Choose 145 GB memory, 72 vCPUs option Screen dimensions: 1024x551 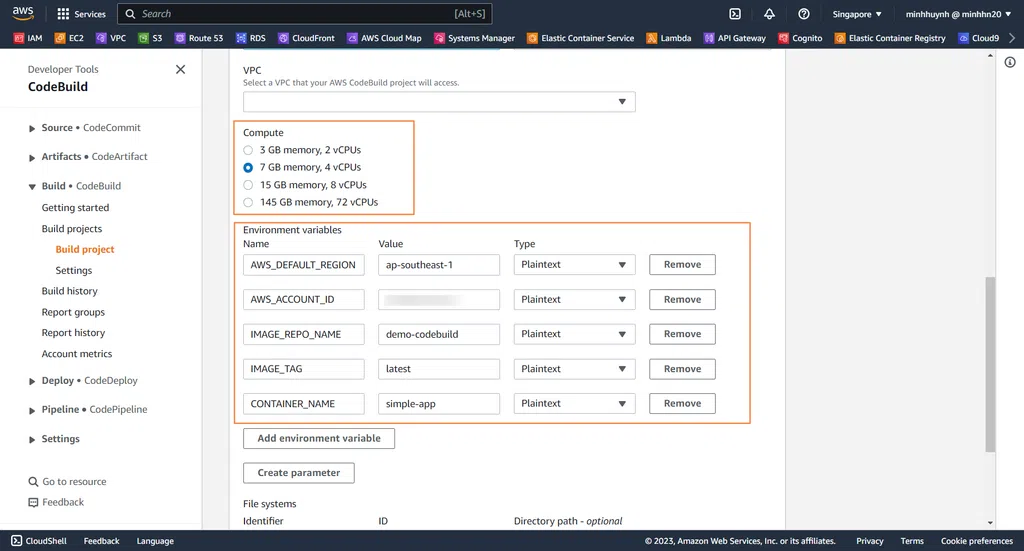249,202
